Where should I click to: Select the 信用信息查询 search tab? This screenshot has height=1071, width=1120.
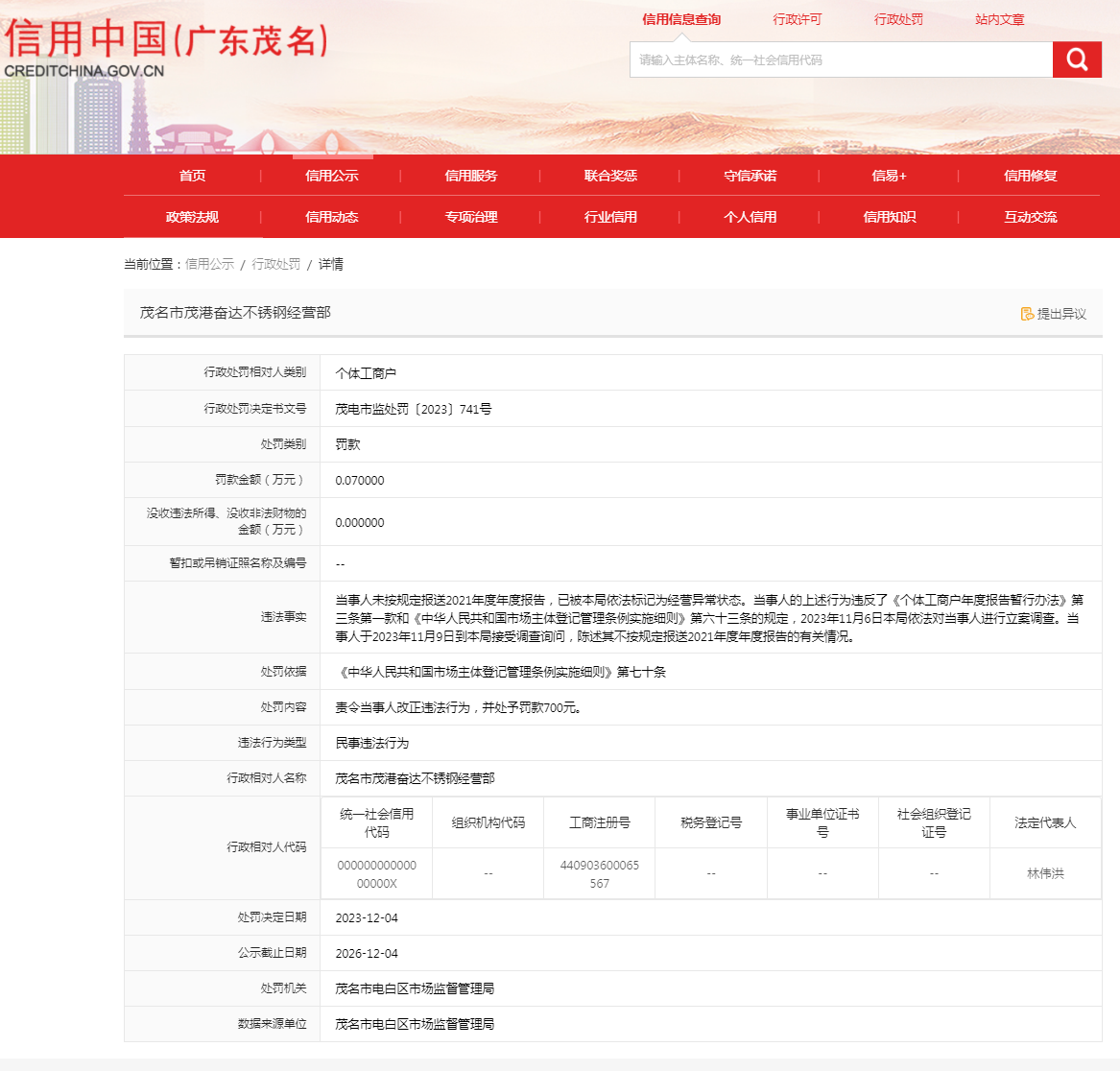coord(681,19)
